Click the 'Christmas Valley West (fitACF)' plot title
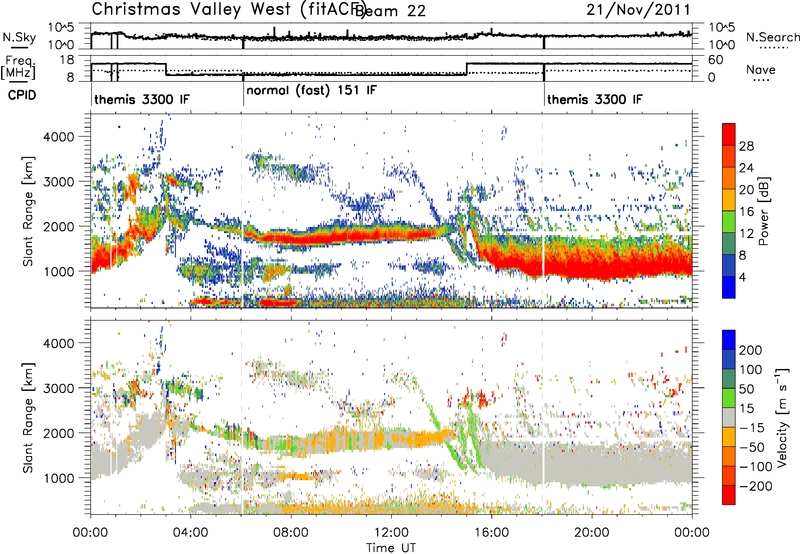Image resolution: width=800 pixels, height=554 pixels. click(x=229, y=9)
